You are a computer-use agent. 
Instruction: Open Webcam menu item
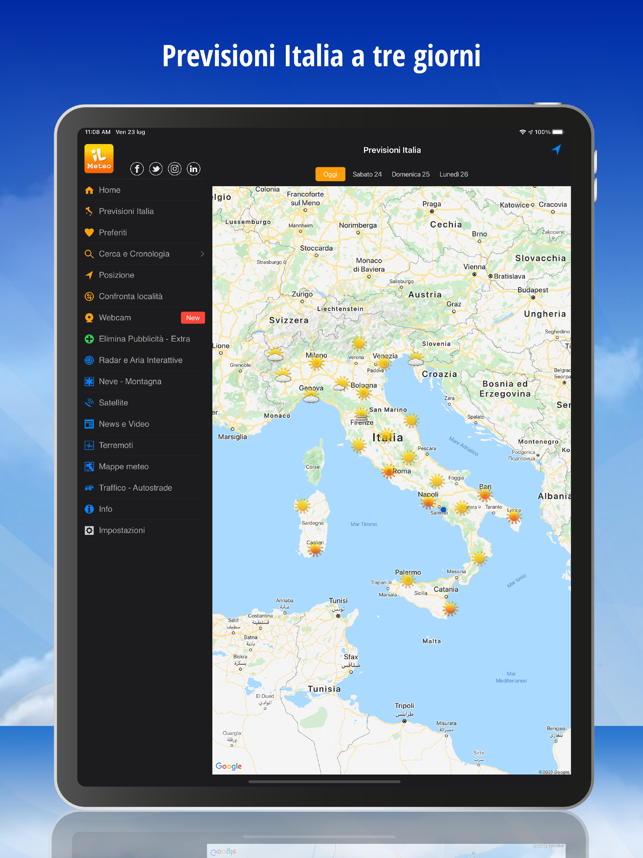click(x=144, y=318)
